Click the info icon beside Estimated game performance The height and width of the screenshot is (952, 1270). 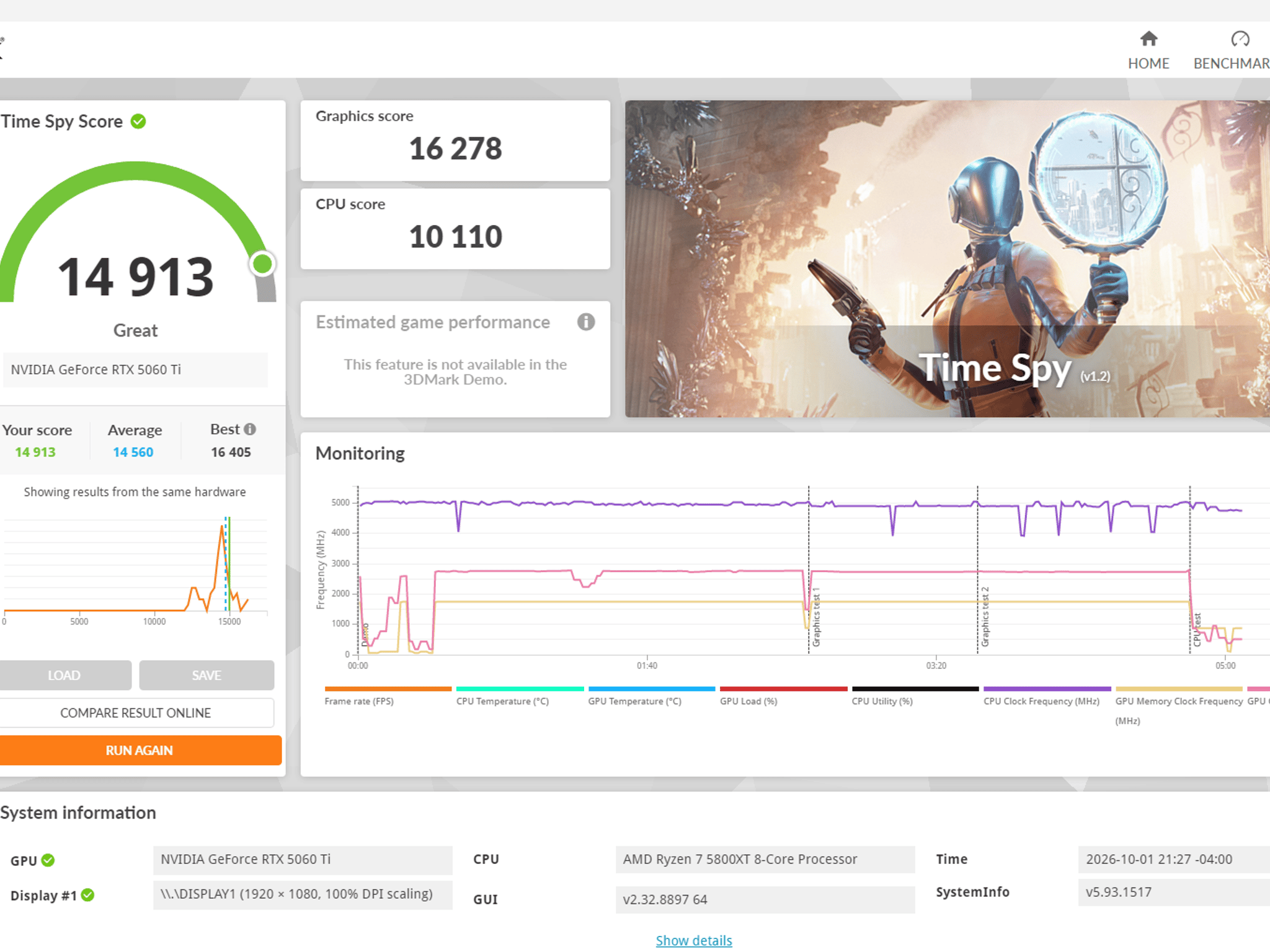586,322
